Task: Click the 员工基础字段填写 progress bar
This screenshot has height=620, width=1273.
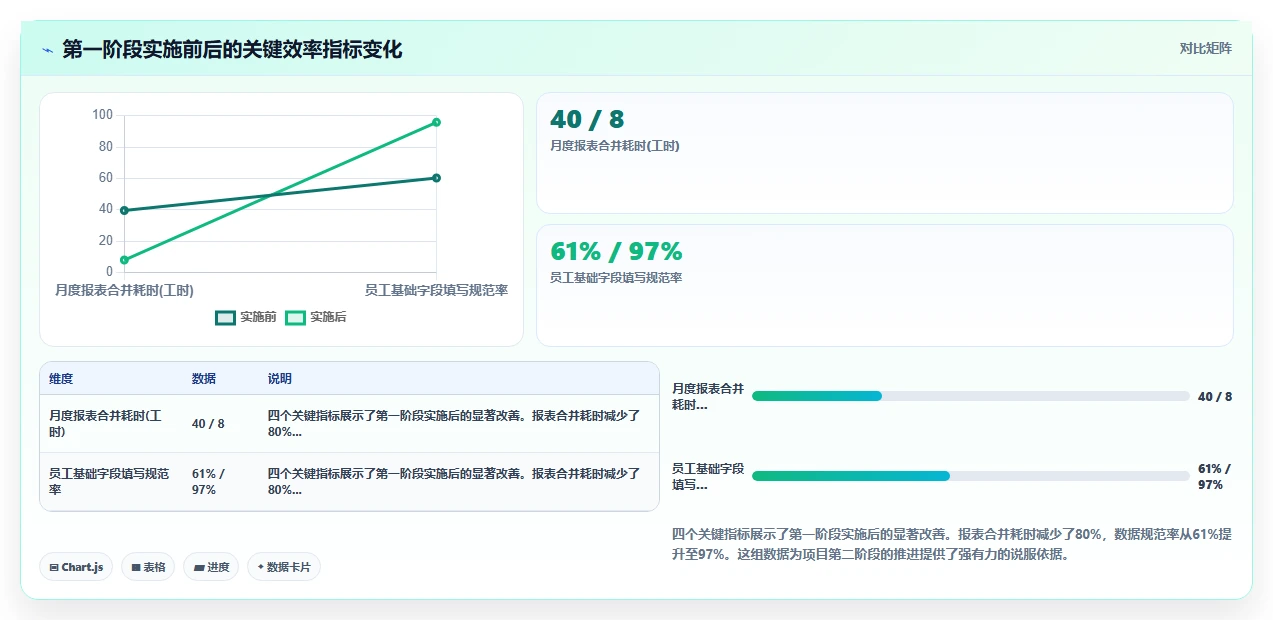Action: [x=970, y=476]
